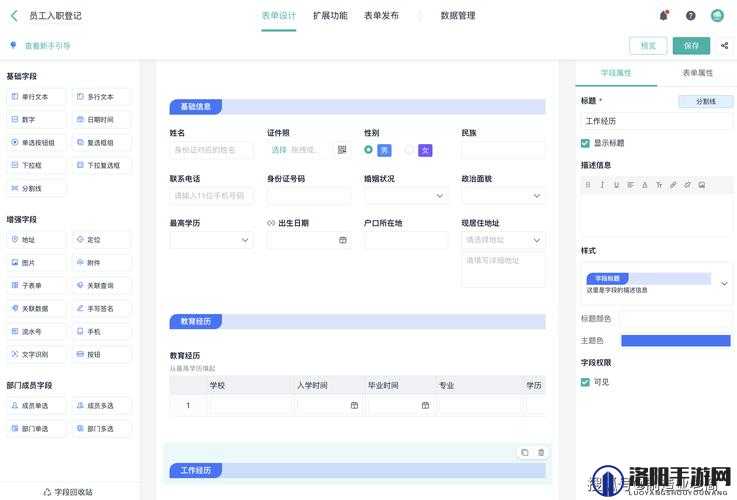Click the 分割线 type tag in properties
Screen dimensions: 737x500
tap(706, 101)
